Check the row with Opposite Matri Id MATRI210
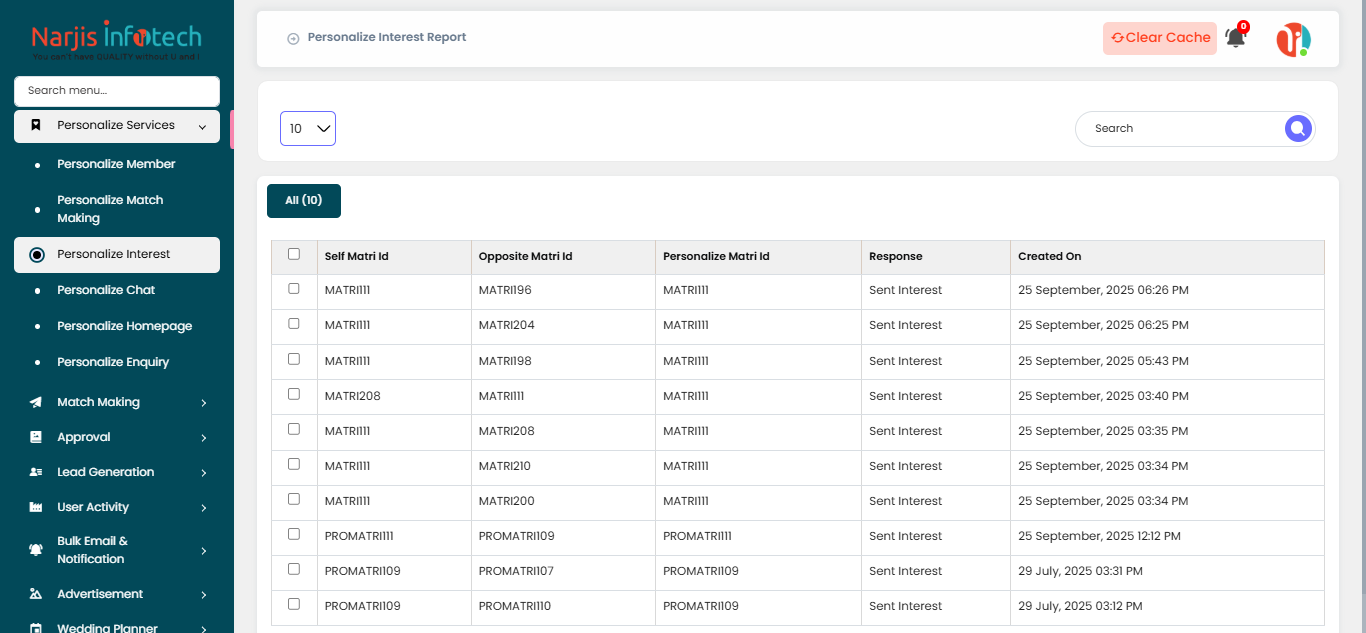This screenshot has height=633, width=1366. pyautogui.click(x=294, y=463)
